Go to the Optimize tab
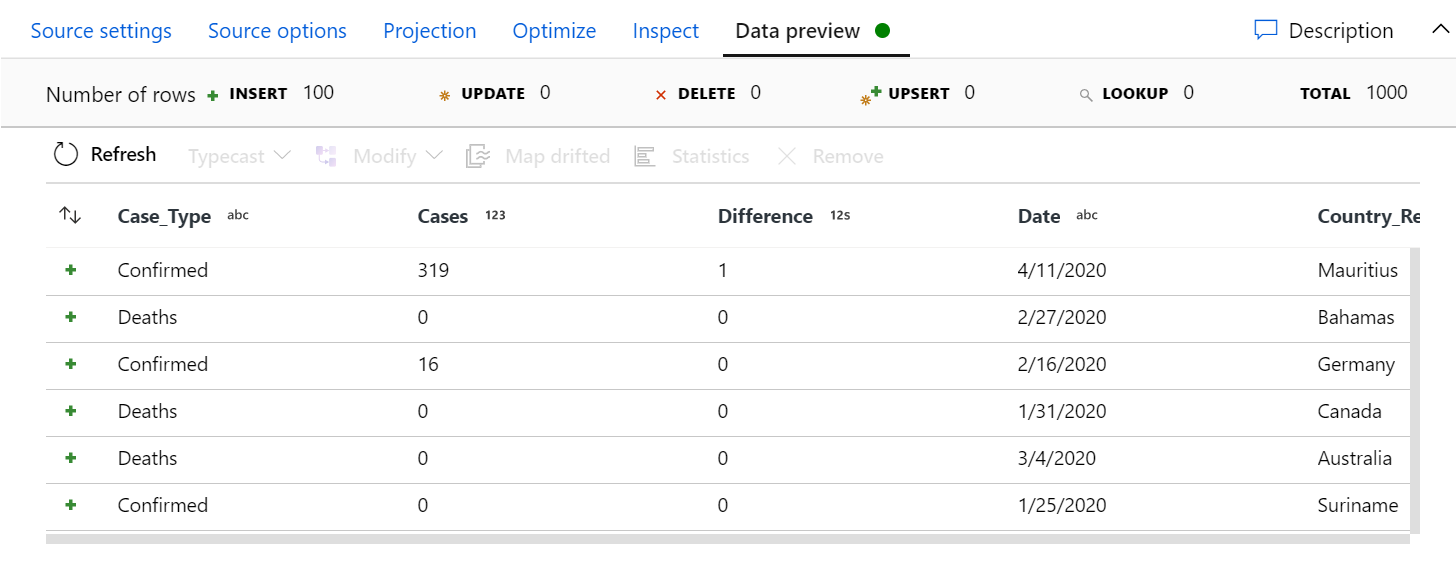Image resolution: width=1456 pixels, height=568 pixels. click(554, 31)
